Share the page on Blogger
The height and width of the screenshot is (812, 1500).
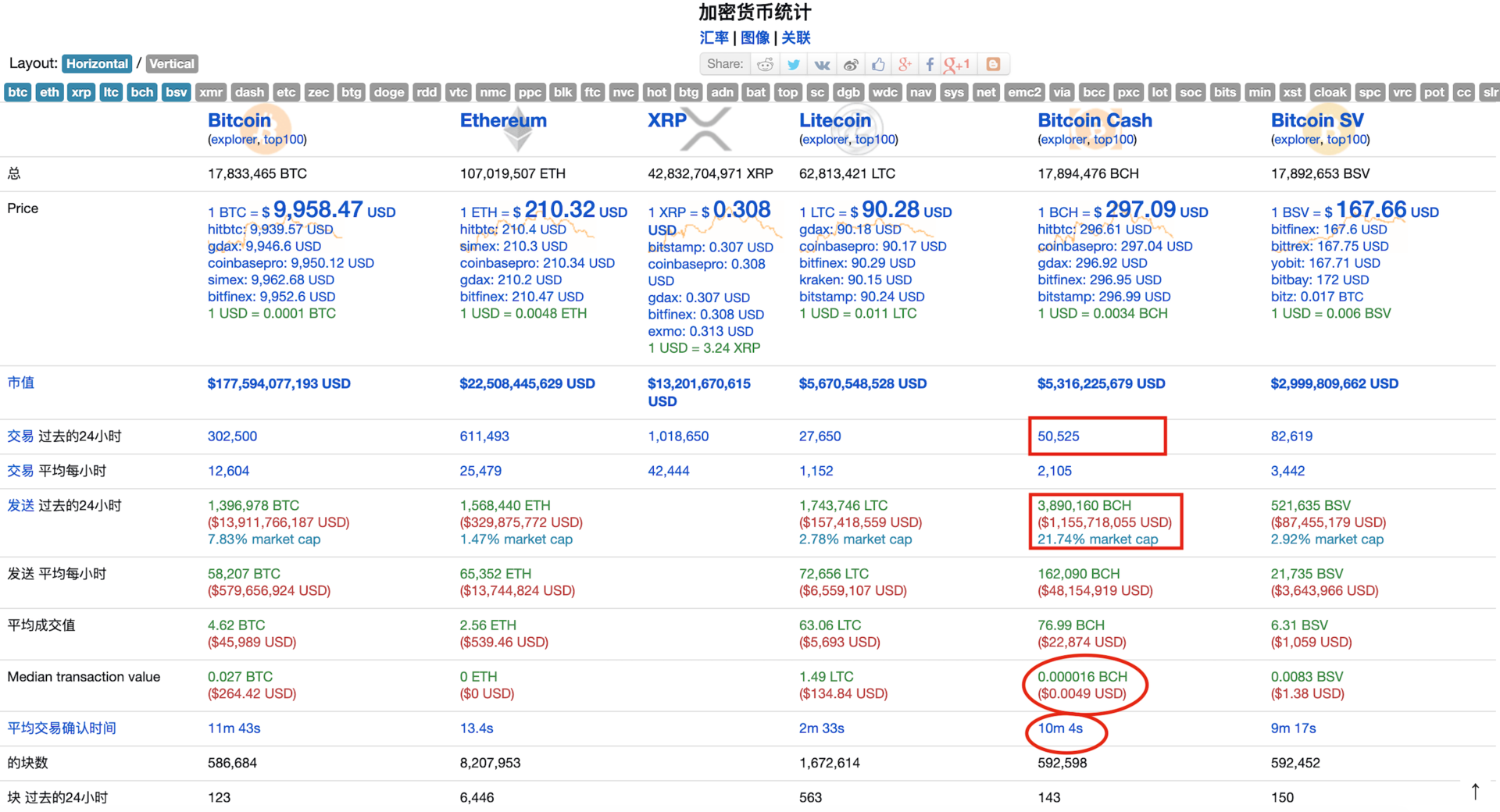click(993, 65)
